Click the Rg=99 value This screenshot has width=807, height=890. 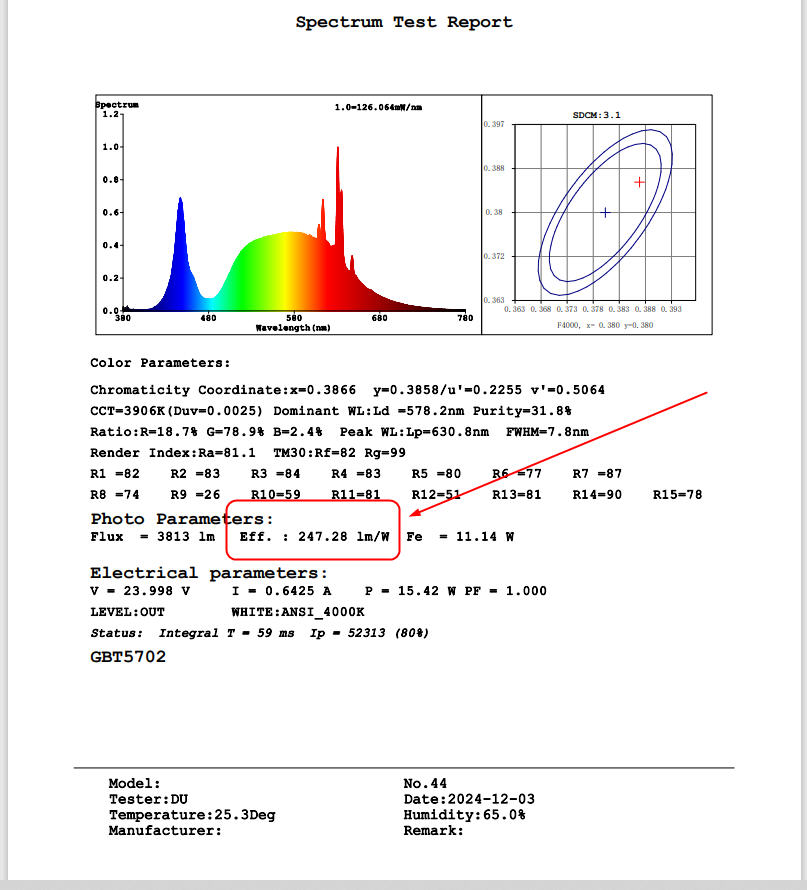tap(385, 453)
